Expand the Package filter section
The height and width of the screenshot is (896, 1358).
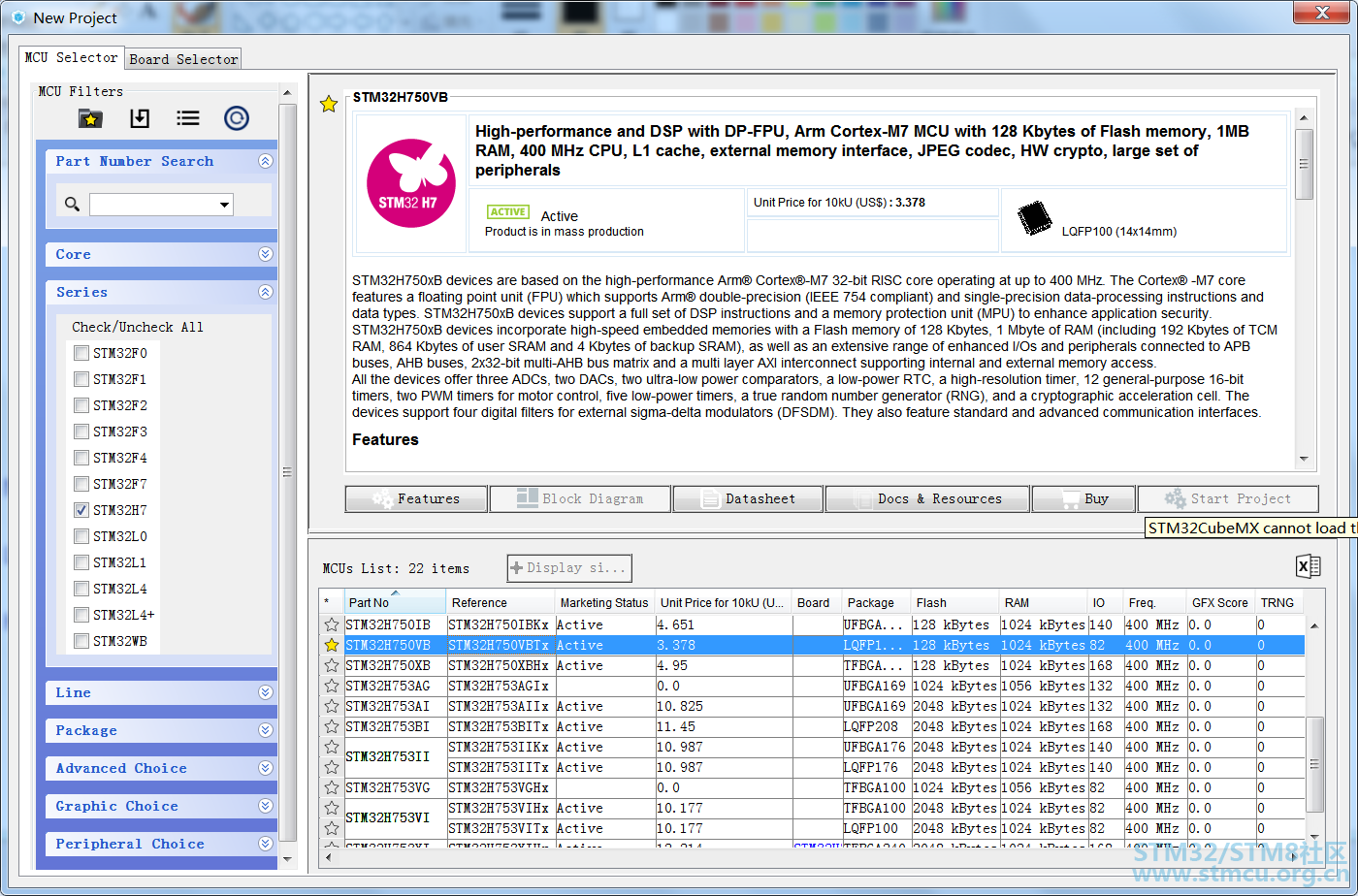click(x=265, y=730)
